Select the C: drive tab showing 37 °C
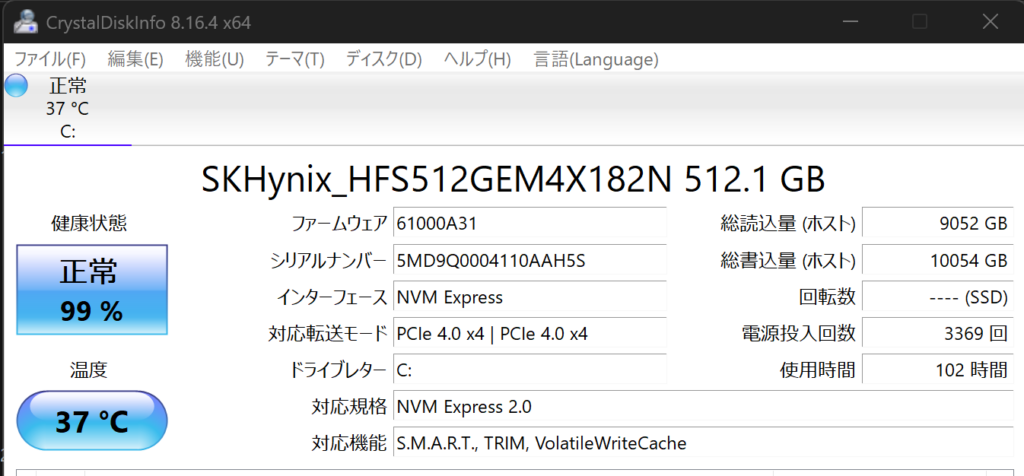 coord(68,109)
